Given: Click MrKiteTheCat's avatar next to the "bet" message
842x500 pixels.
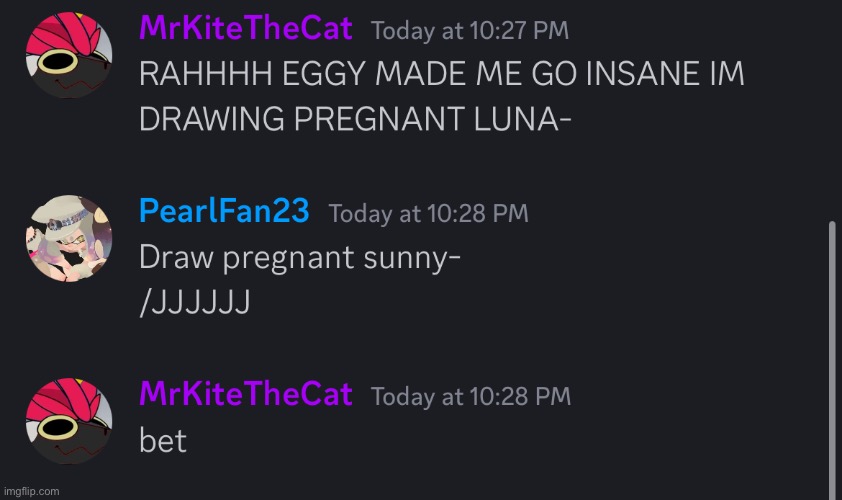Looking at the screenshot, I should (69, 421).
